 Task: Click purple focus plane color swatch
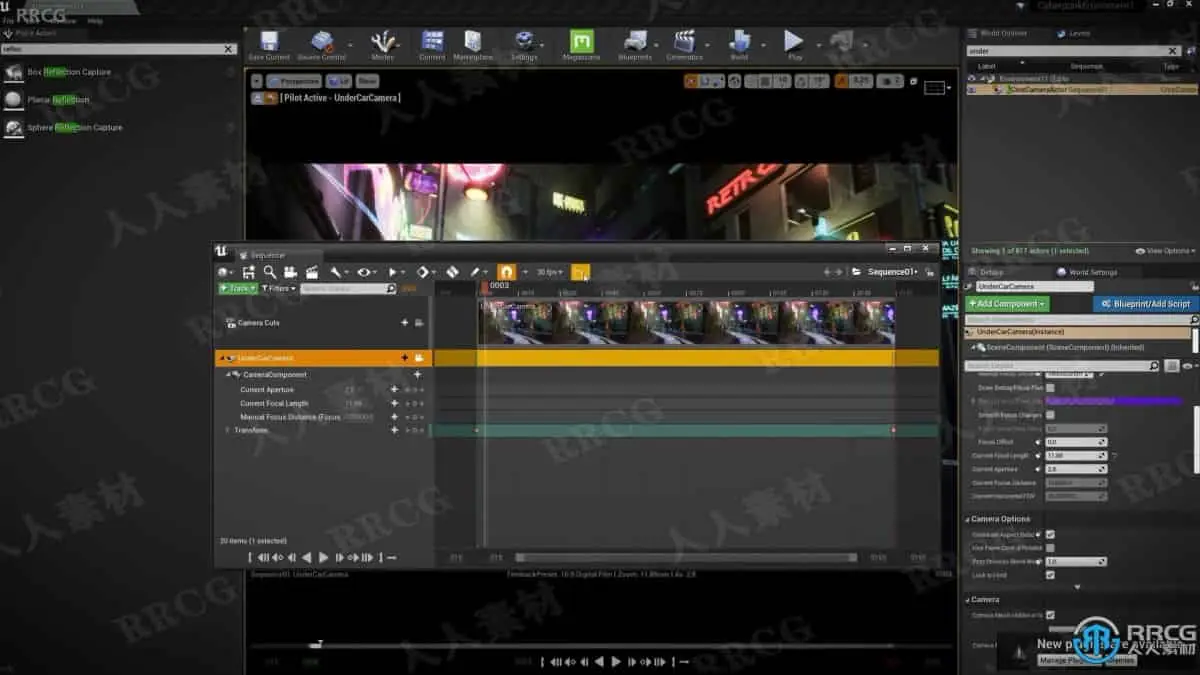[x=1113, y=401]
